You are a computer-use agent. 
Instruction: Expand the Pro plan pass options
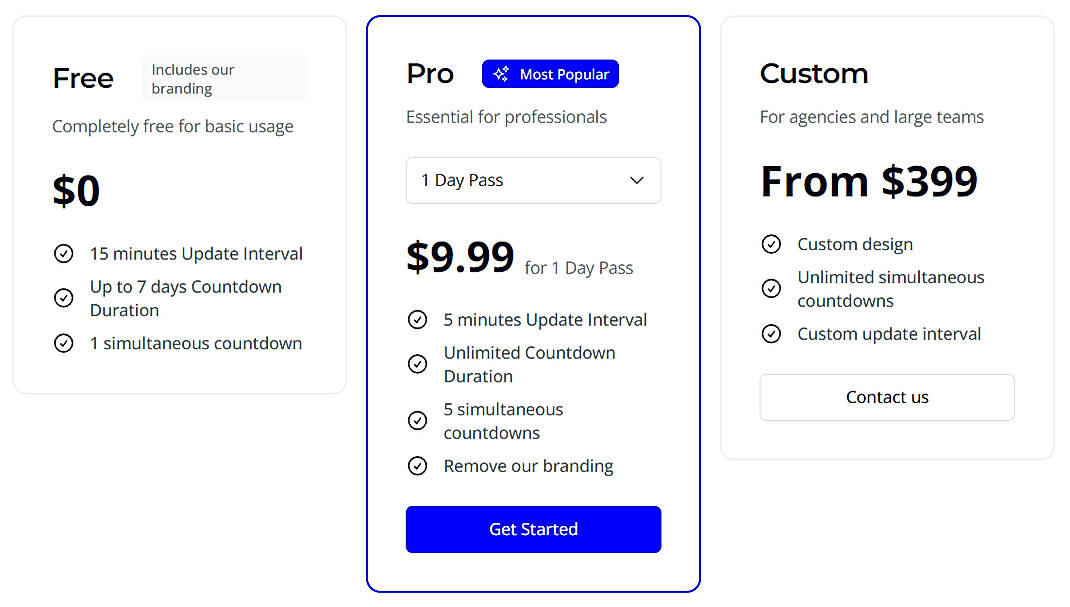(533, 180)
